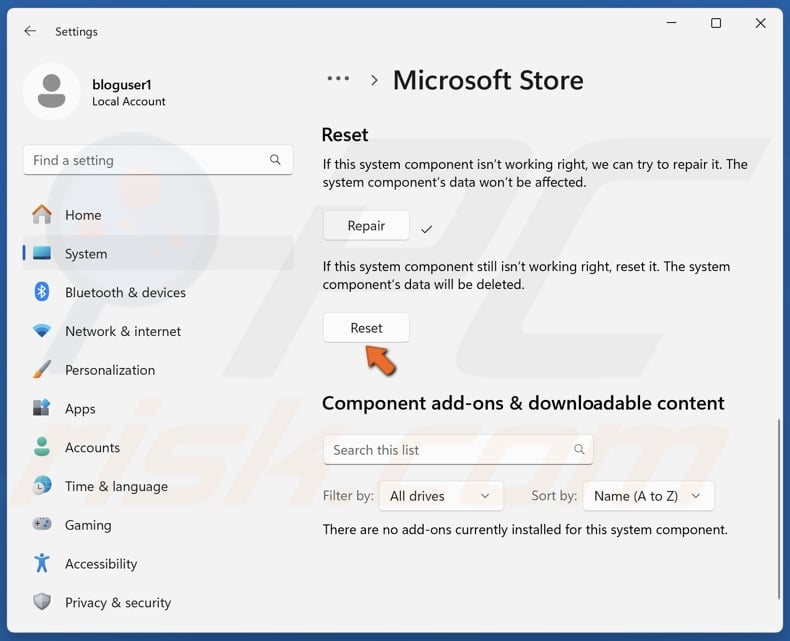Open Time & language settings
The height and width of the screenshot is (641, 790).
pyautogui.click(x=116, y=486)
